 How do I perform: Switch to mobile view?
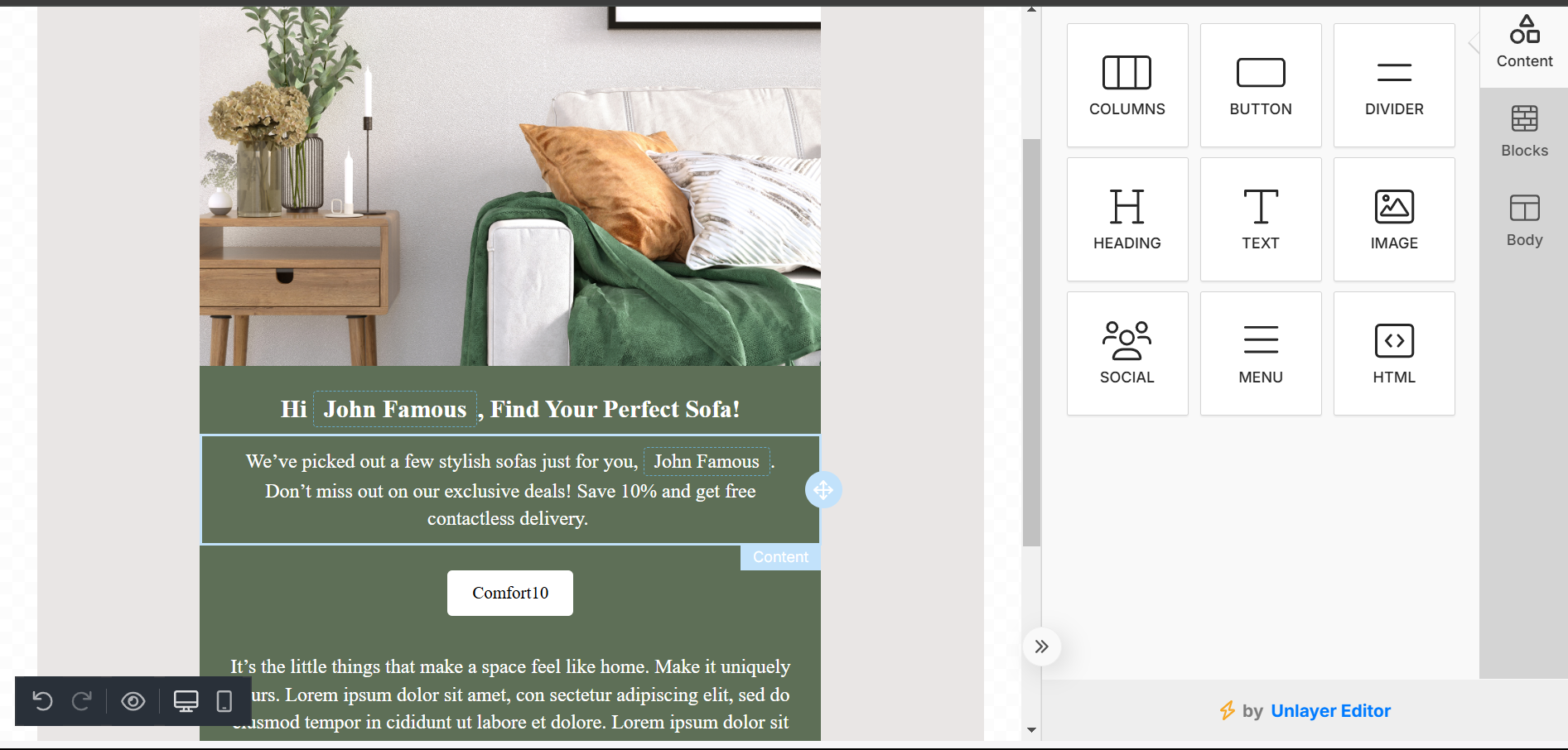click(x=224, y=701)
